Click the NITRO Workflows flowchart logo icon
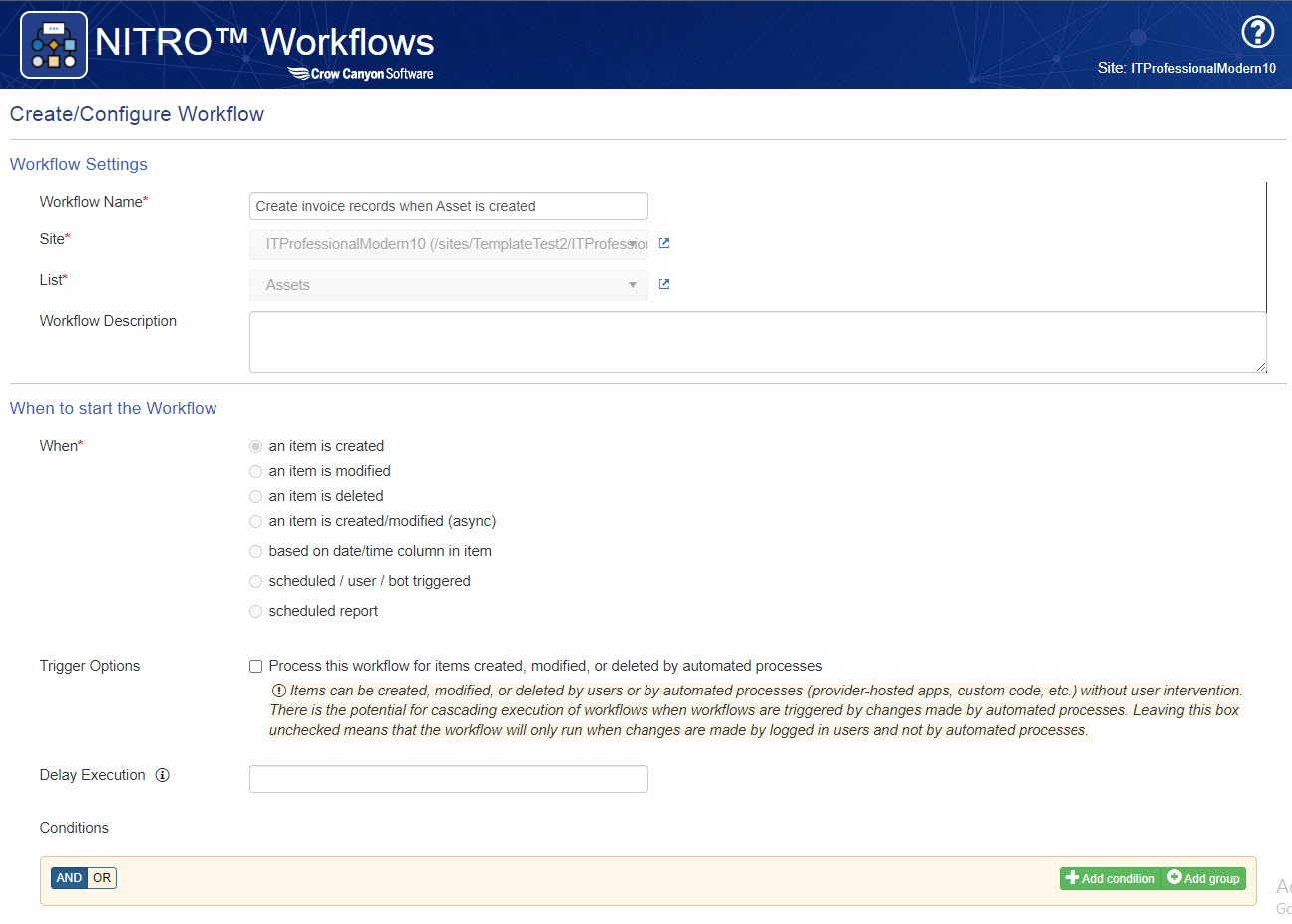The image size is (1292, 924). [53, 44]
